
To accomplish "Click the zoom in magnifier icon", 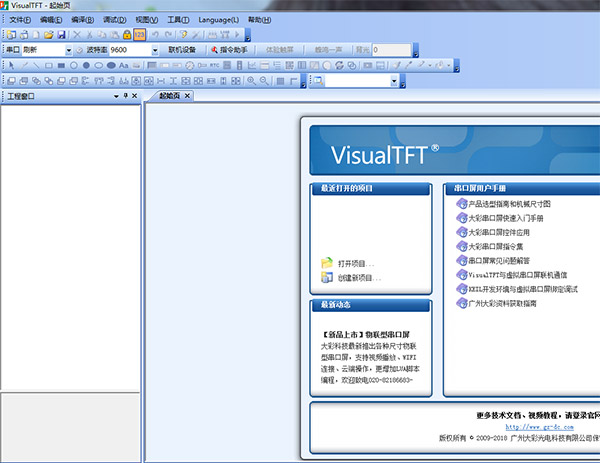I will pyautogui.click(x=251, y=81).
